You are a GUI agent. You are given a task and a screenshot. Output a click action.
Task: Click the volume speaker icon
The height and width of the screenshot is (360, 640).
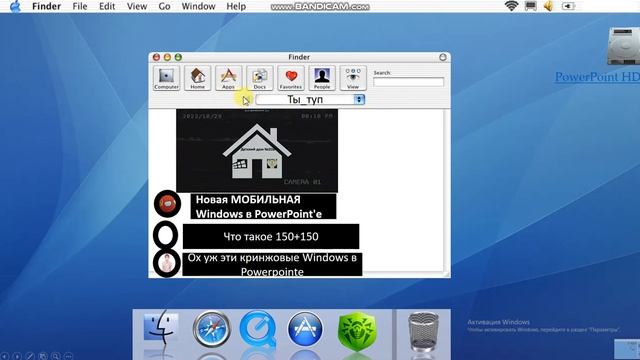click(549, 6)
